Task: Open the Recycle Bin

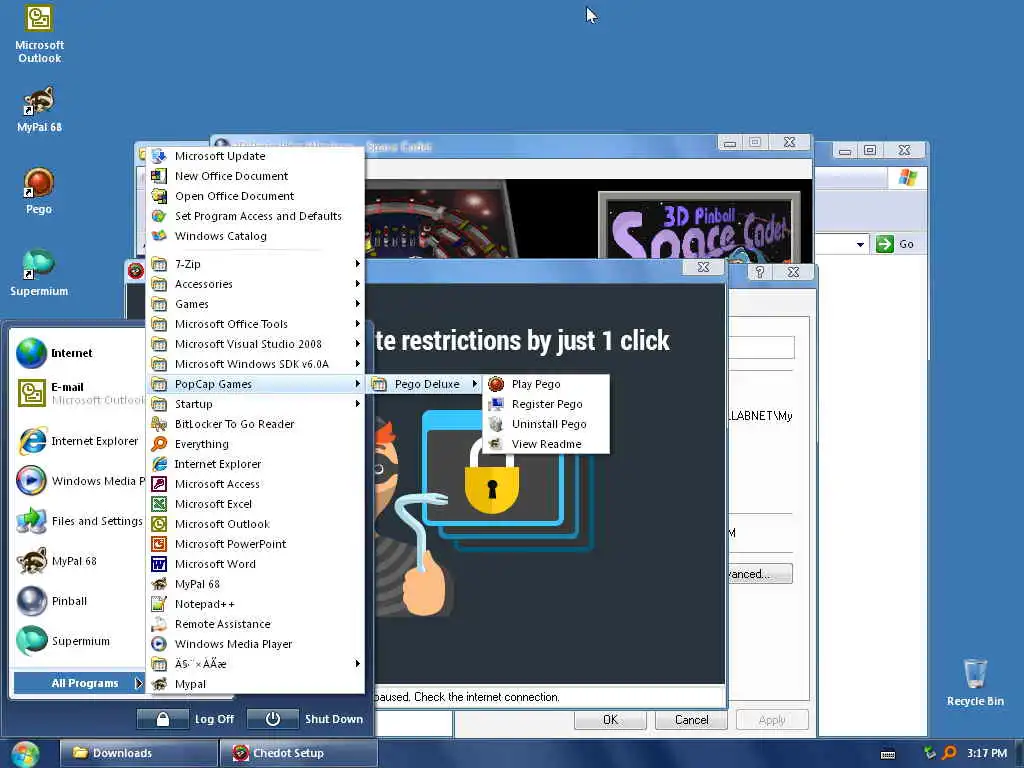Action: pyautogui.click(x=974, y=682)
